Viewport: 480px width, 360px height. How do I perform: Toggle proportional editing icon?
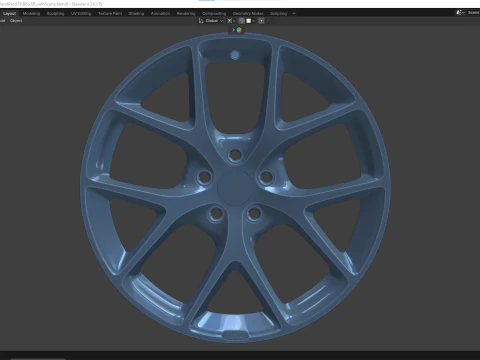tap(262, 21)
